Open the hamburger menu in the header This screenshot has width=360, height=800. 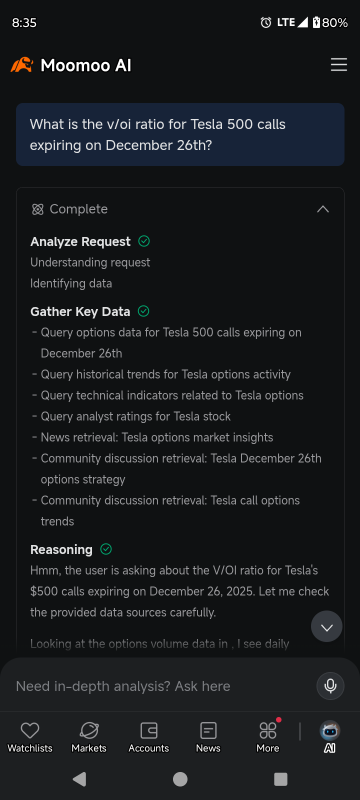pyautogui.click(x=339, y=65)
